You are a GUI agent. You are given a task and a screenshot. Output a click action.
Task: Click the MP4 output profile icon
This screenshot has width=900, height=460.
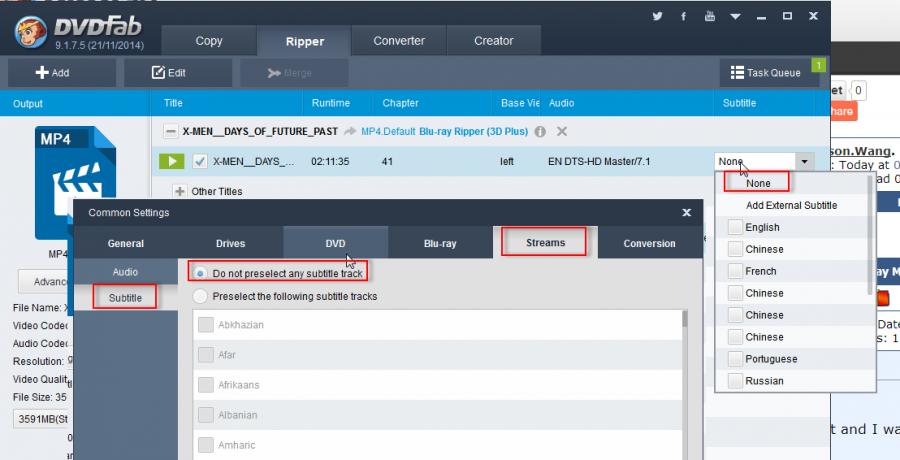click(x=75, y=183)
